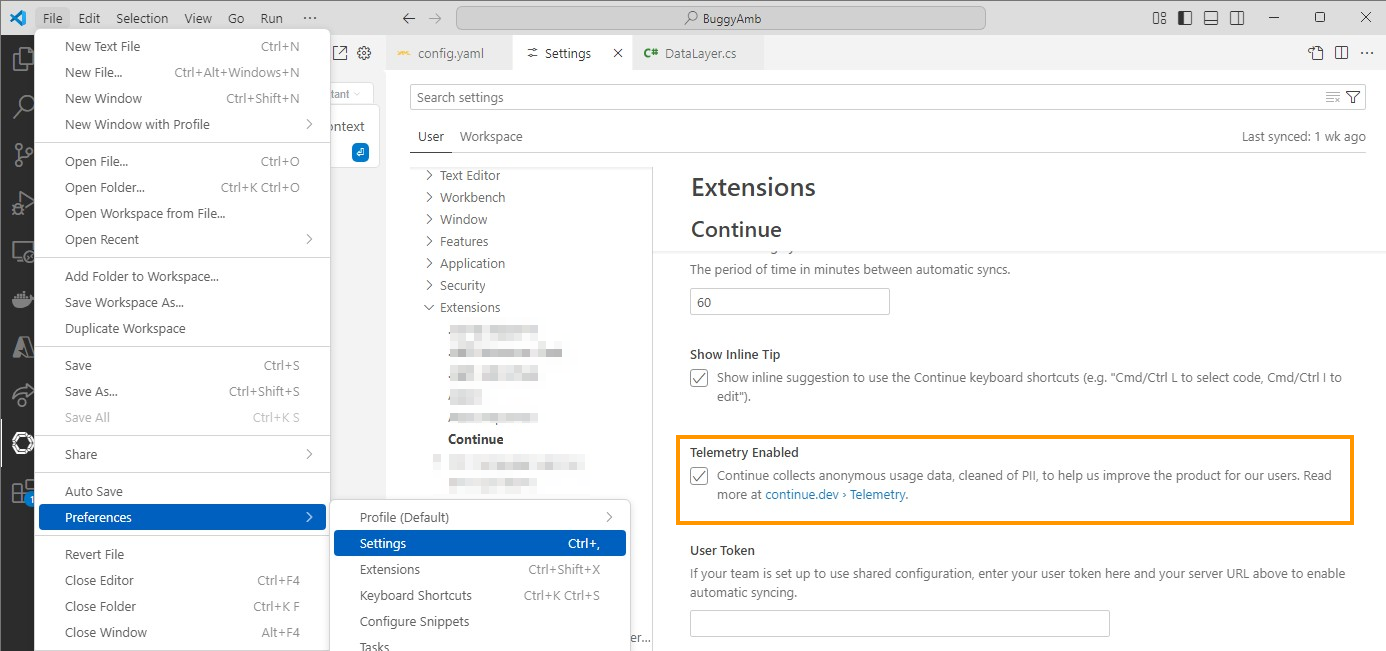Select Continue in the settings tree
Screen dimensions: 1386x651
476,439
